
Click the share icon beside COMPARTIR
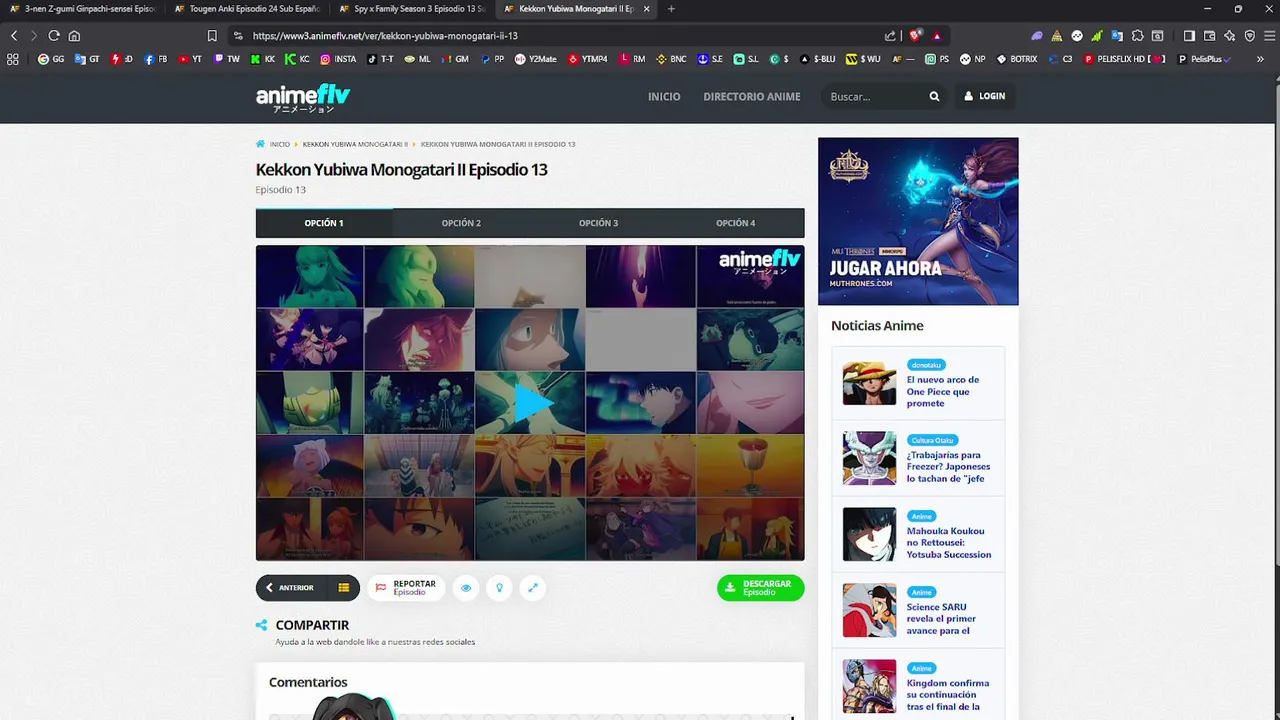tap(261, 625)
